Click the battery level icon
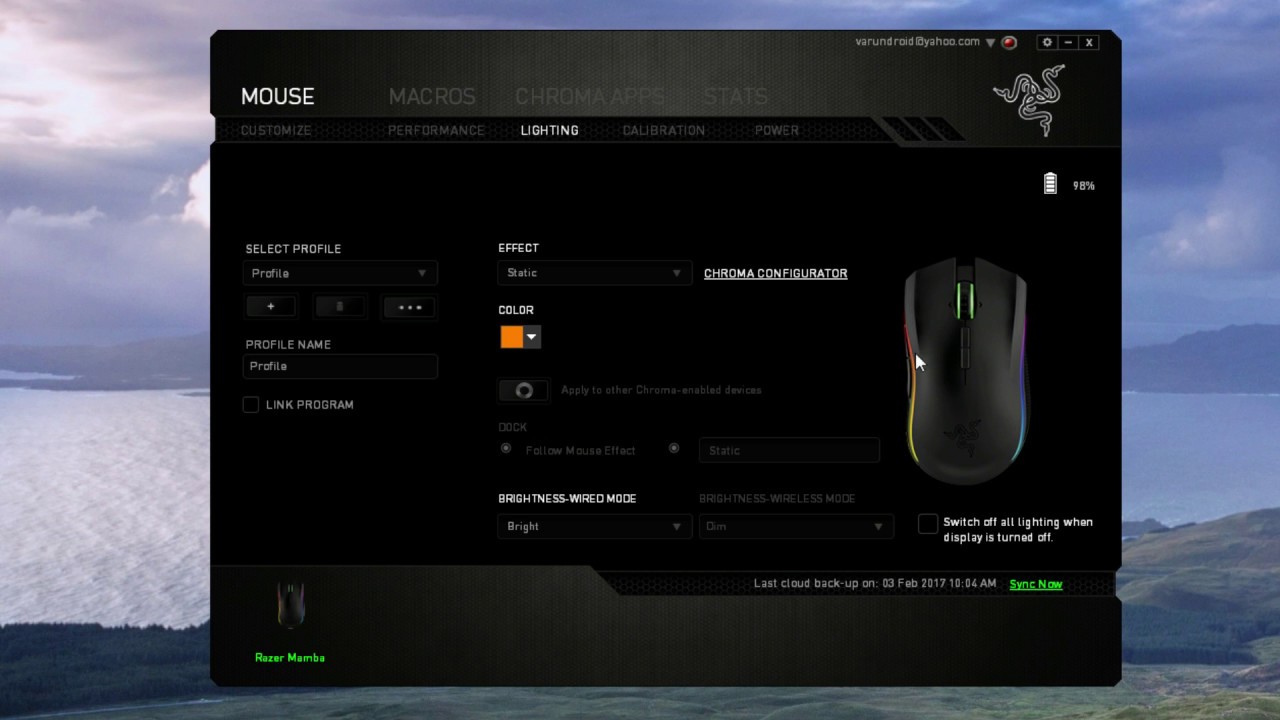The image size is (1280, 720). point(1050,183)
